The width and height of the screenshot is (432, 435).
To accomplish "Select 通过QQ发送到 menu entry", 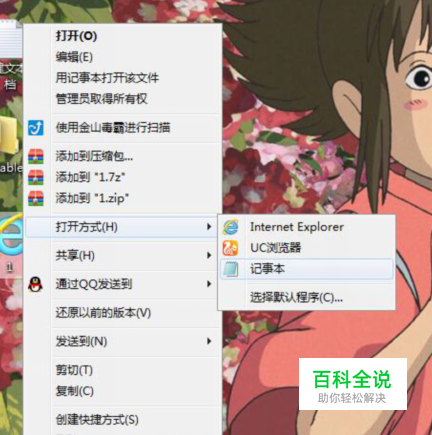I will pos(123,284).
